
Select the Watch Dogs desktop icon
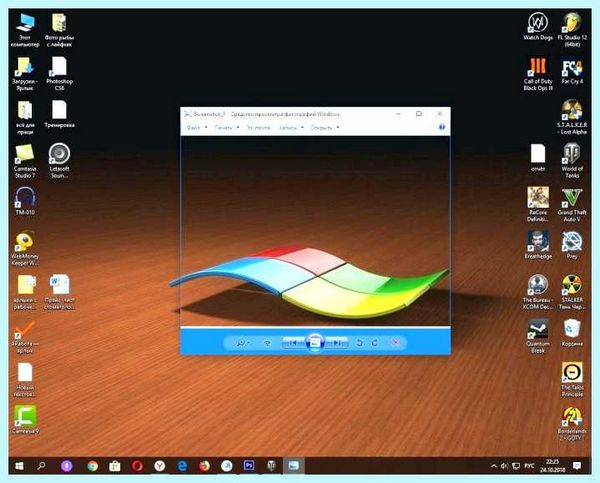(538, 27)
